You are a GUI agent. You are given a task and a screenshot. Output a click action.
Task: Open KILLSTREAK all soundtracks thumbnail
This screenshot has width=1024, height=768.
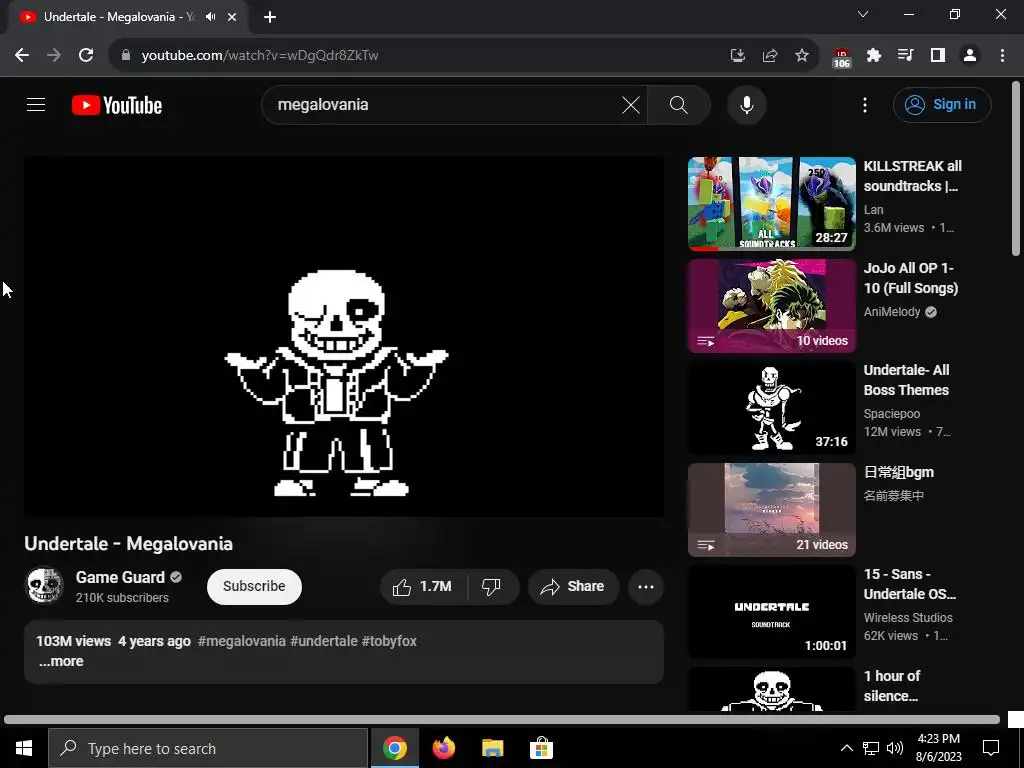click(771, 203)
